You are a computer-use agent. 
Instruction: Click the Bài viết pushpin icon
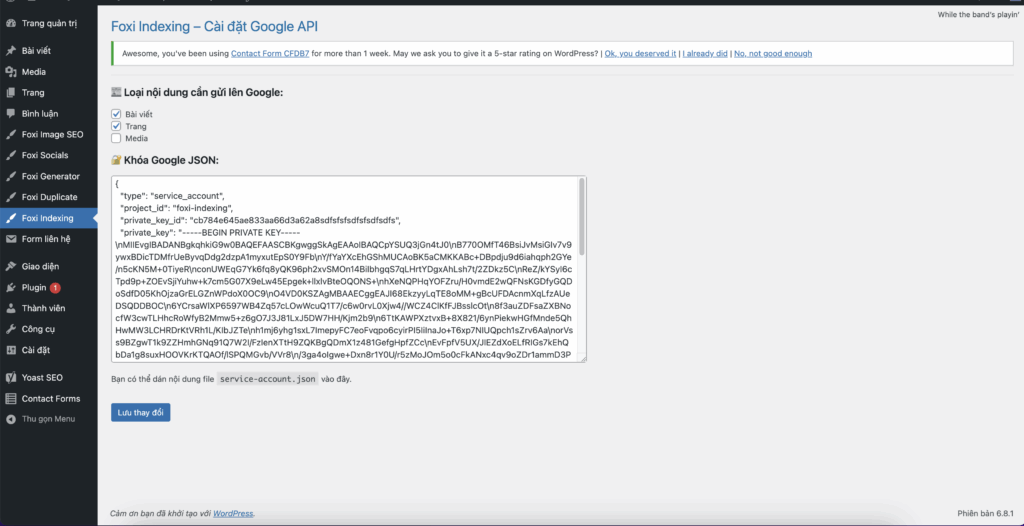click(x=10, y=51)
